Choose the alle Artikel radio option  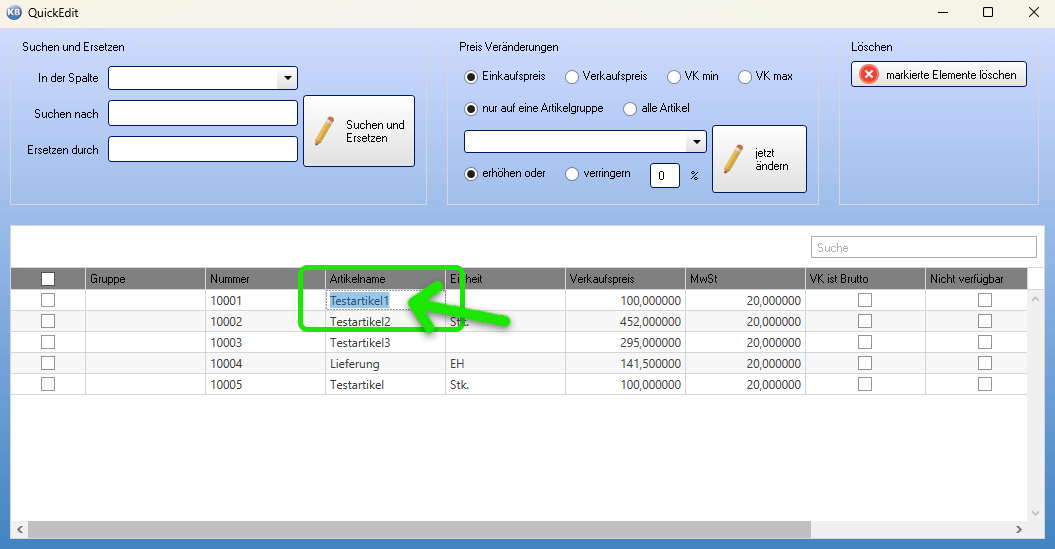(630, 109)
